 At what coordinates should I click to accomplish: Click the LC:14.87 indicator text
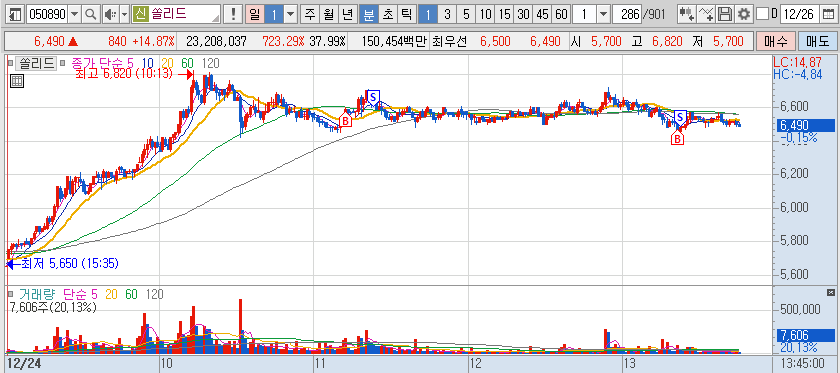click(798, 63)
